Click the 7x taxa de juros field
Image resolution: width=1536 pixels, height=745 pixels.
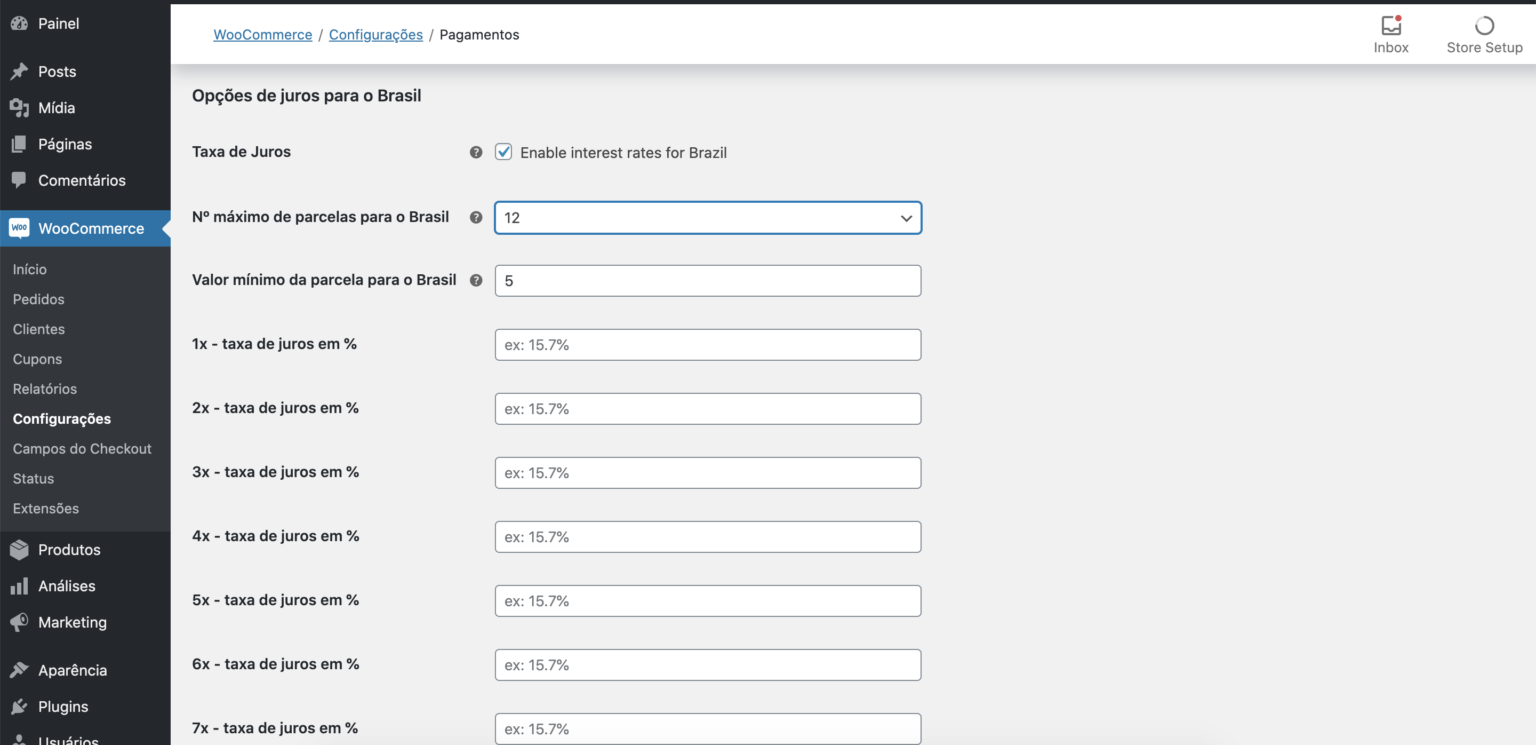(x=708, y=728)
